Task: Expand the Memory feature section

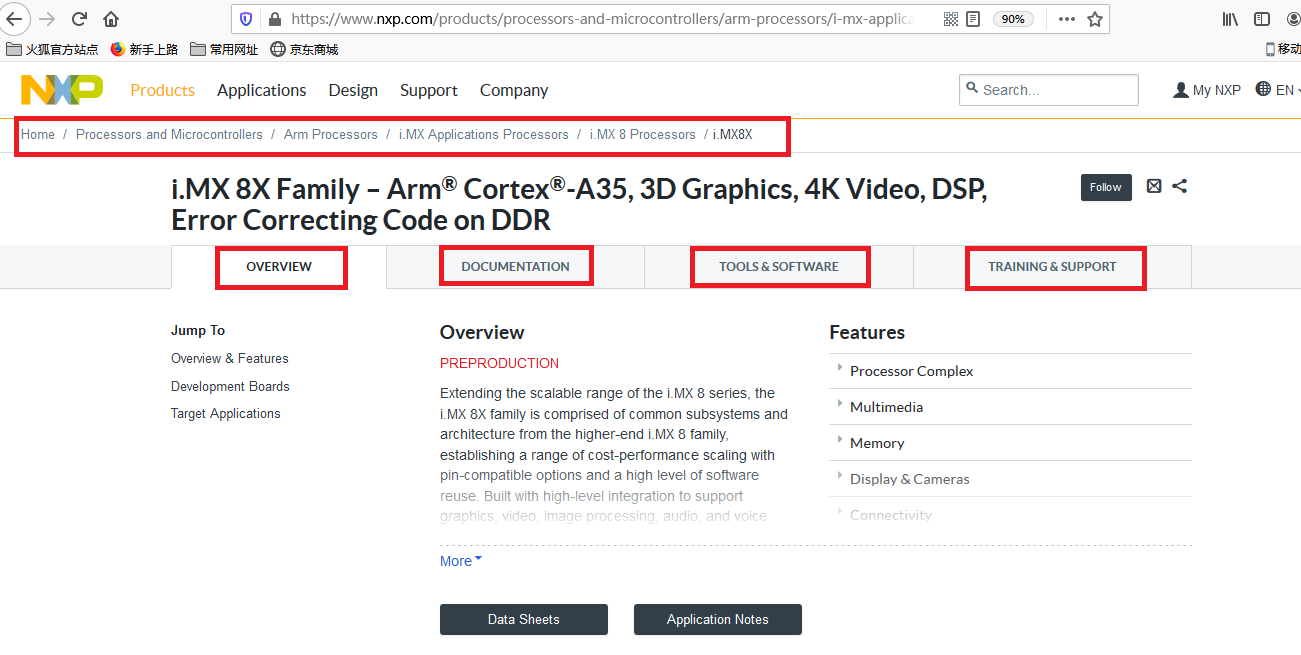Action: [877, 443]
